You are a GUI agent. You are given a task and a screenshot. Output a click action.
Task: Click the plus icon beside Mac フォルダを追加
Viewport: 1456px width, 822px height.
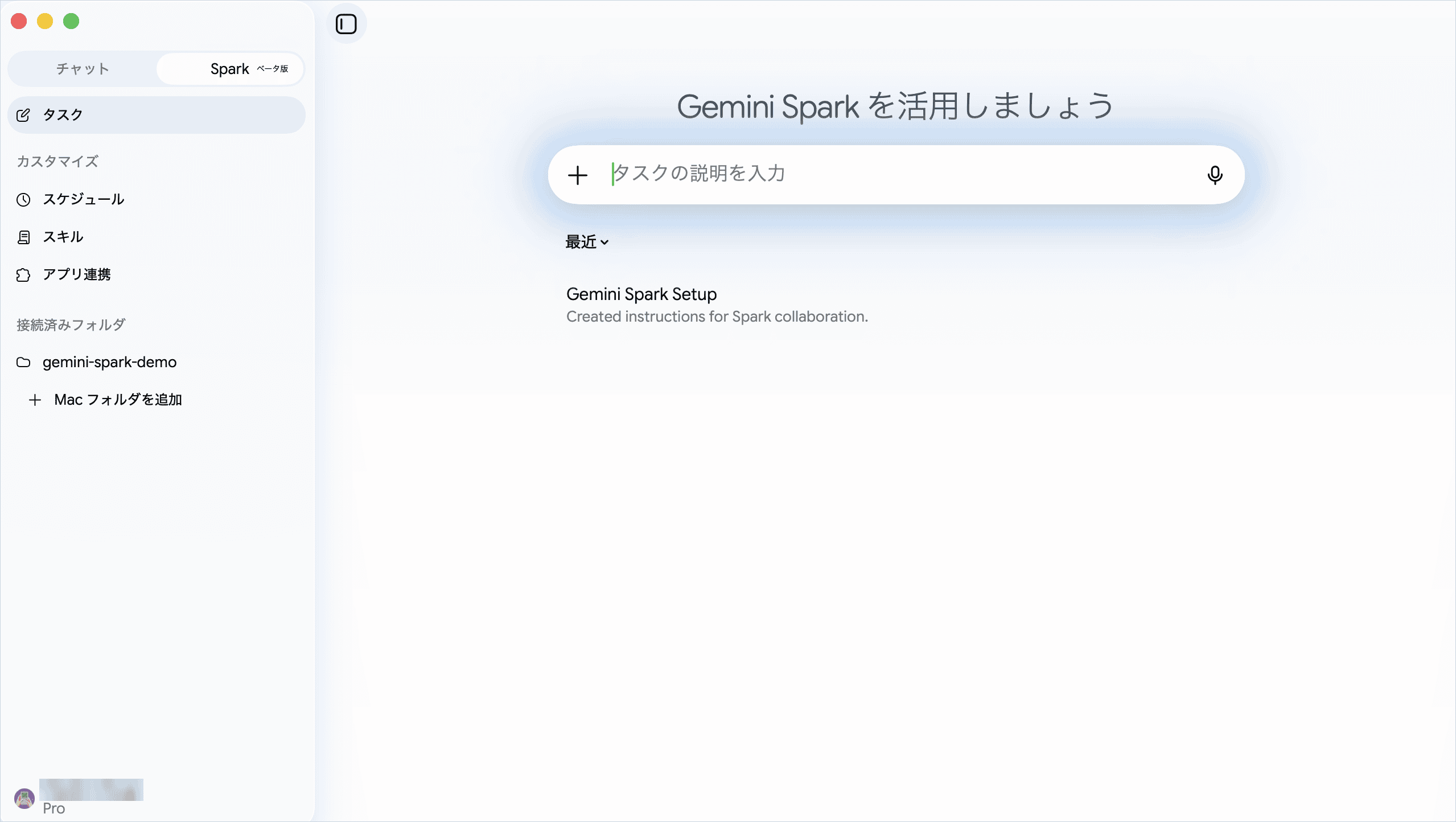tap(35, 400)
